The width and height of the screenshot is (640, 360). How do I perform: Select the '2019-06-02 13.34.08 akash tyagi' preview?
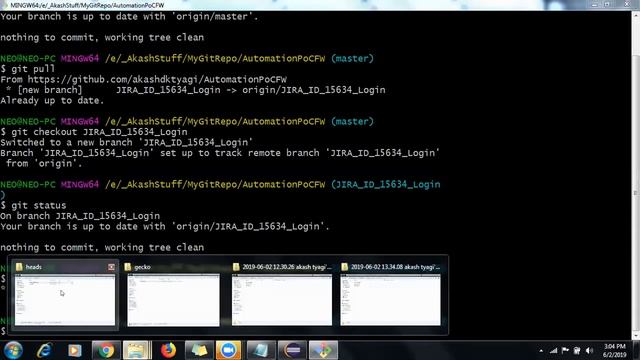click(391, 295)
